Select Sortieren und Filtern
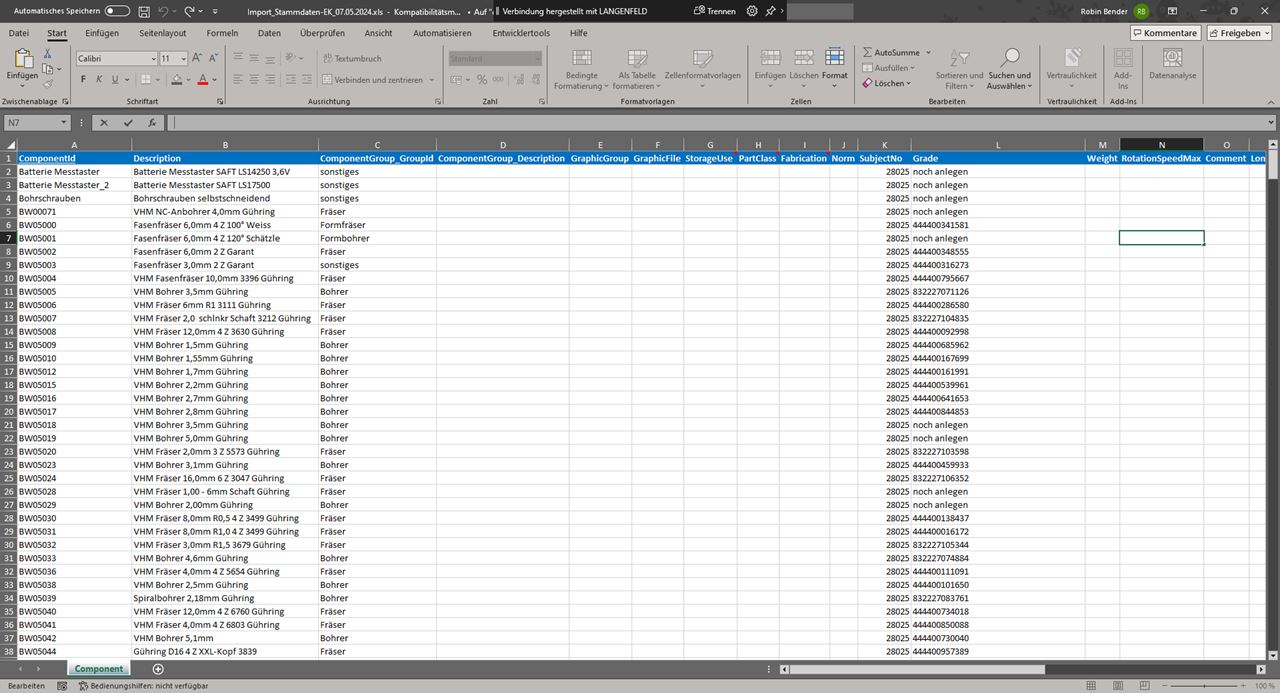Viewport: 1280px width, 693px height. 958,71
